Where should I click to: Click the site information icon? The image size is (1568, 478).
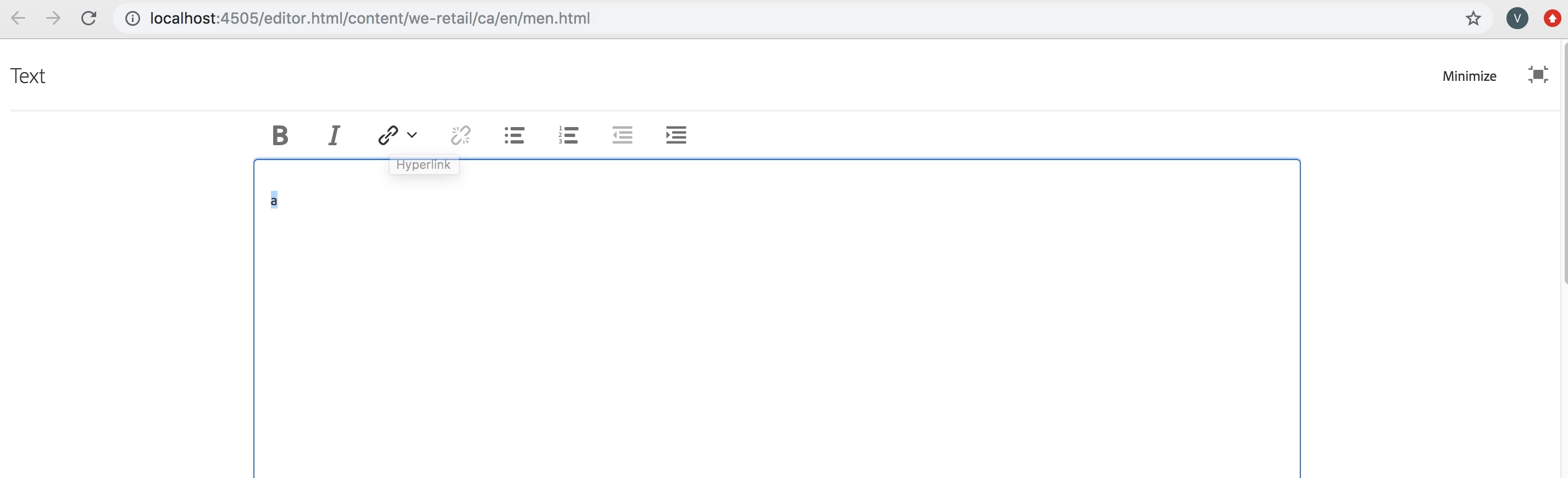click(x=132, y=18)
